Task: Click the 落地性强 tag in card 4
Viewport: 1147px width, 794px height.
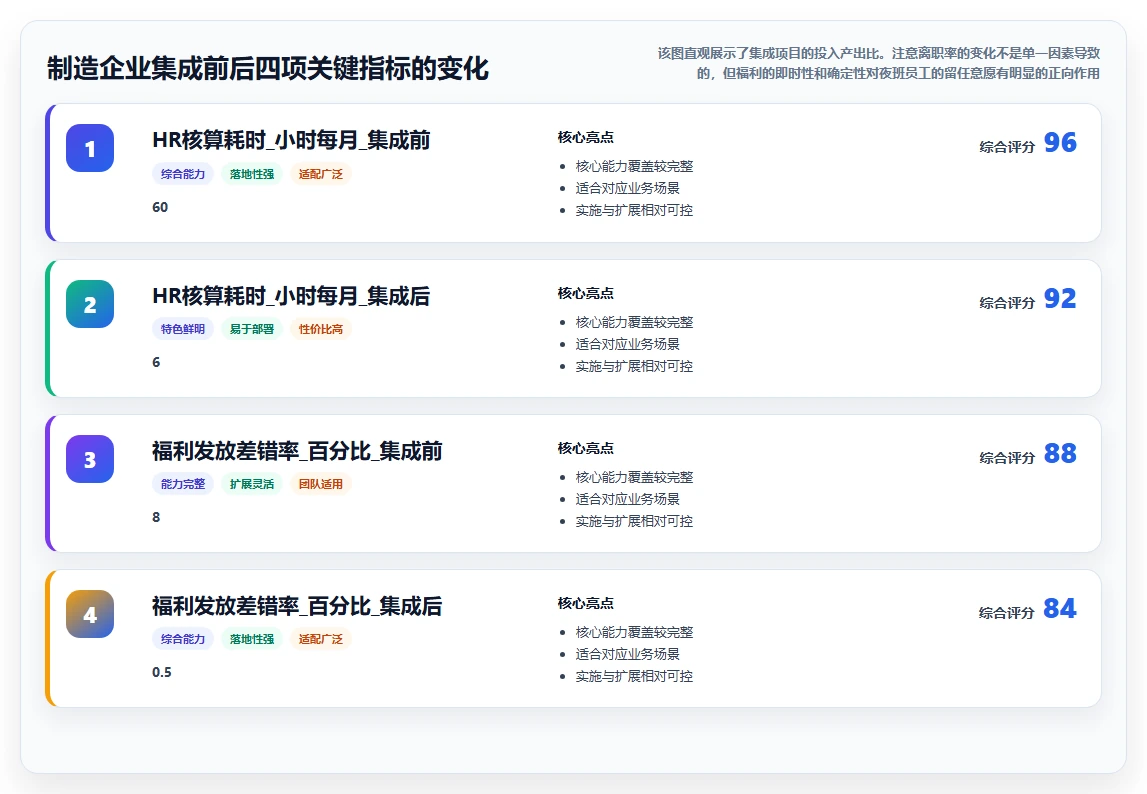Action: pos(252,639)
